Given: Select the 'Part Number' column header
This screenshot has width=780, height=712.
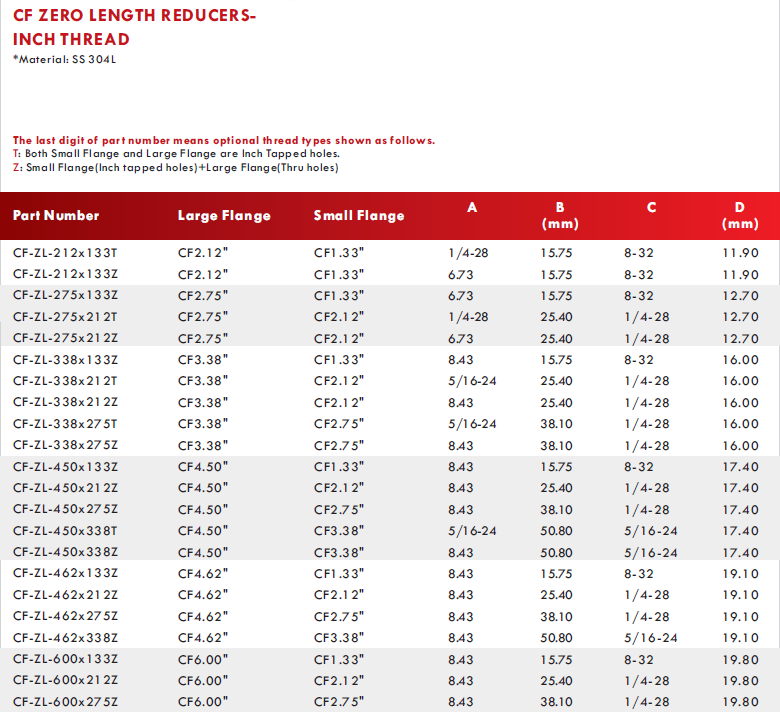Looking at the screenshot, I should [x=56, y=215].
